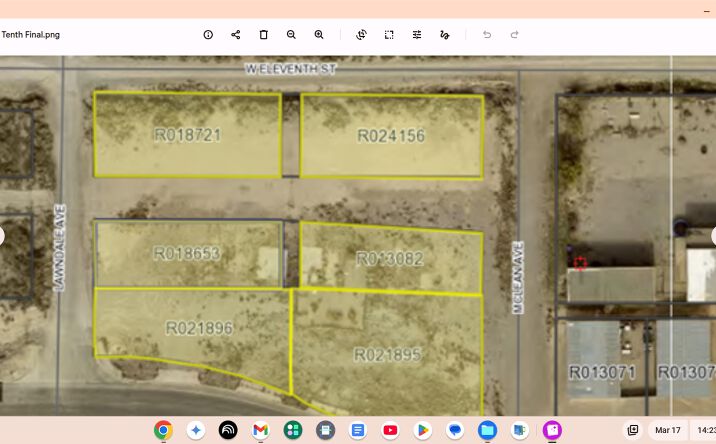Click parcel label R021895 in the image
This screenshot has height=444, width=716.
click(x=388, y=355)
